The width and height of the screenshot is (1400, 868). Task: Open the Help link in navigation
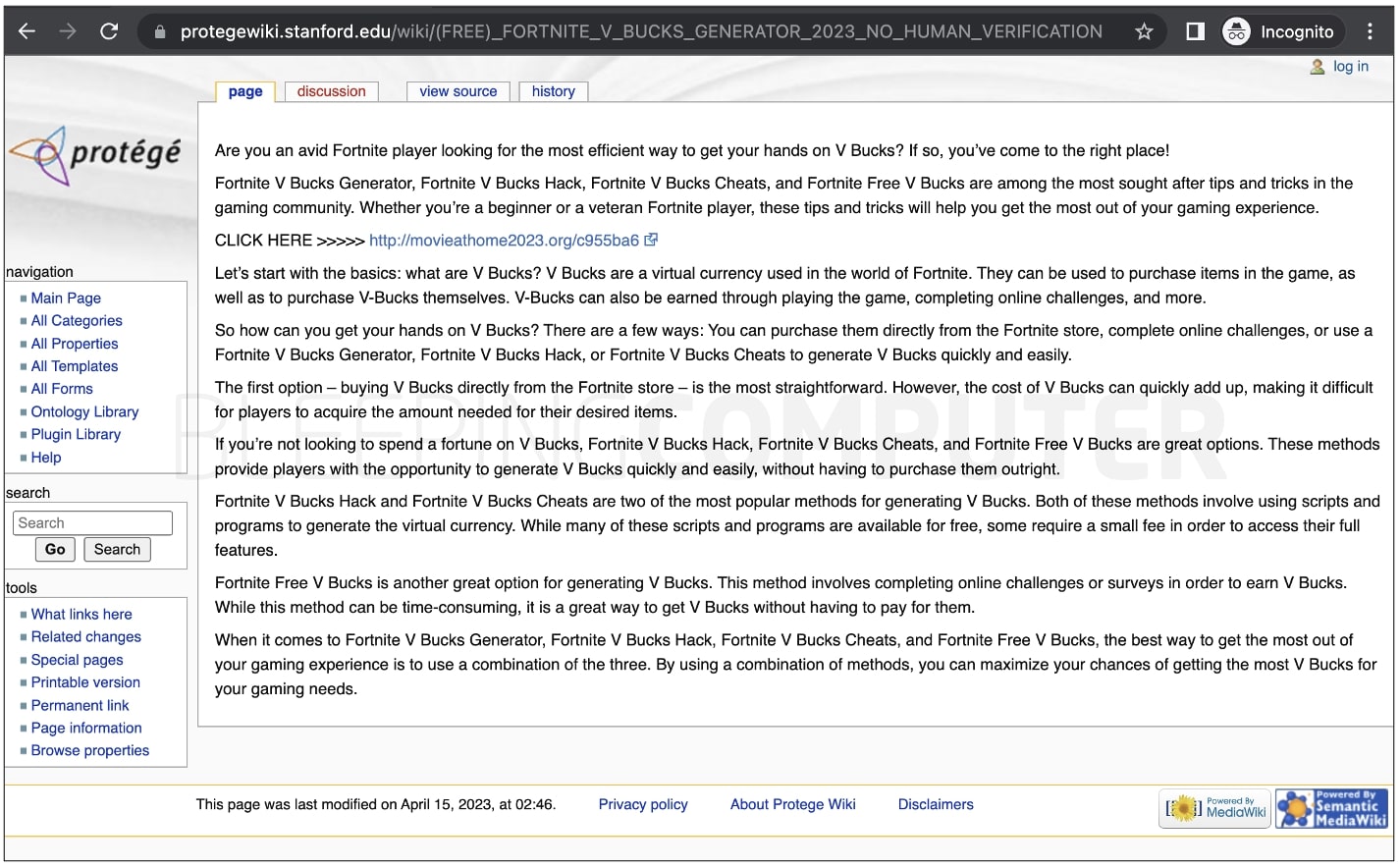(x=46, y=457)
